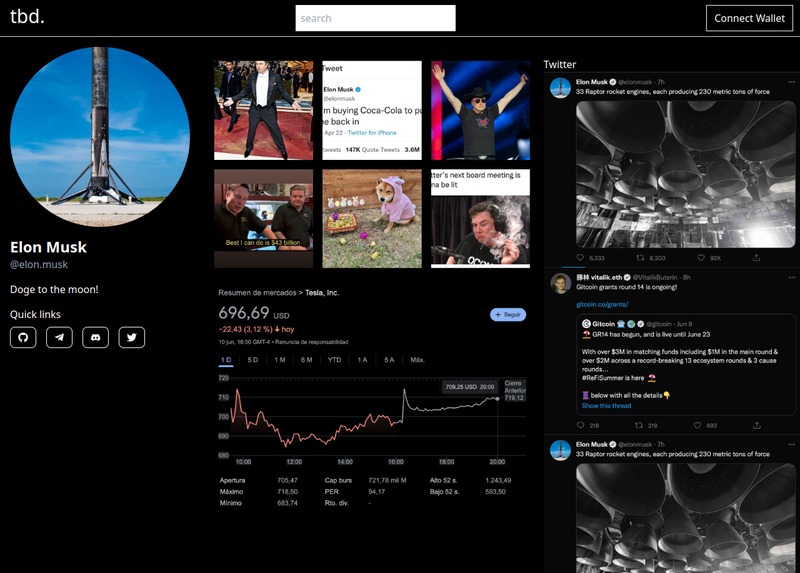Open more options on first Elon Musk tweet
Viewport: 800px width, 573px height.
click(x=791, y=82)
